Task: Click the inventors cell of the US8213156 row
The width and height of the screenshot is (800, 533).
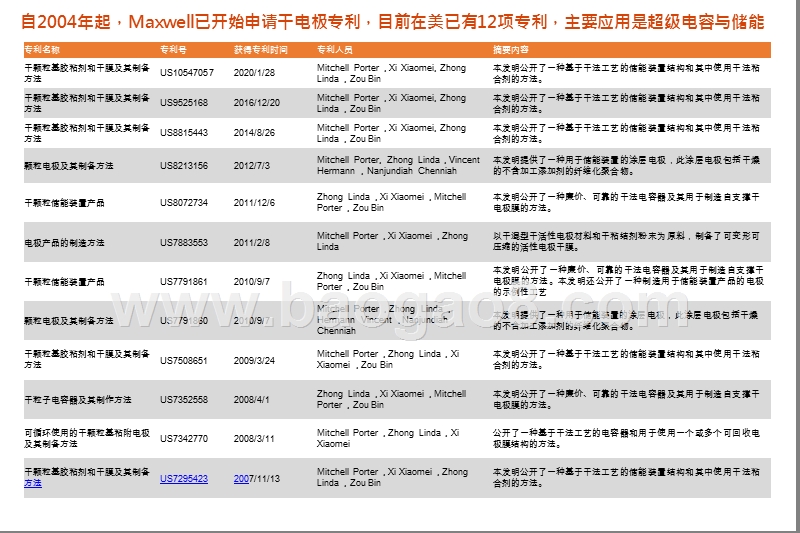Action: [x=398, y=165]
